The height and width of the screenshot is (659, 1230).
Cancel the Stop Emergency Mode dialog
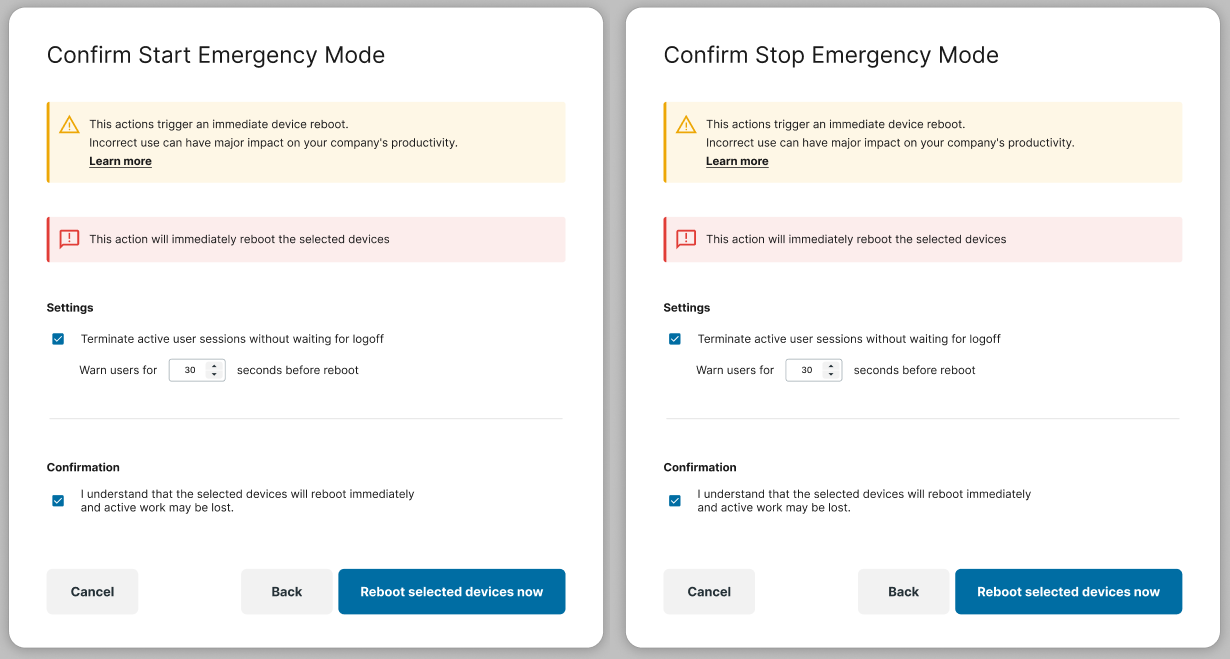click(709, 592)
